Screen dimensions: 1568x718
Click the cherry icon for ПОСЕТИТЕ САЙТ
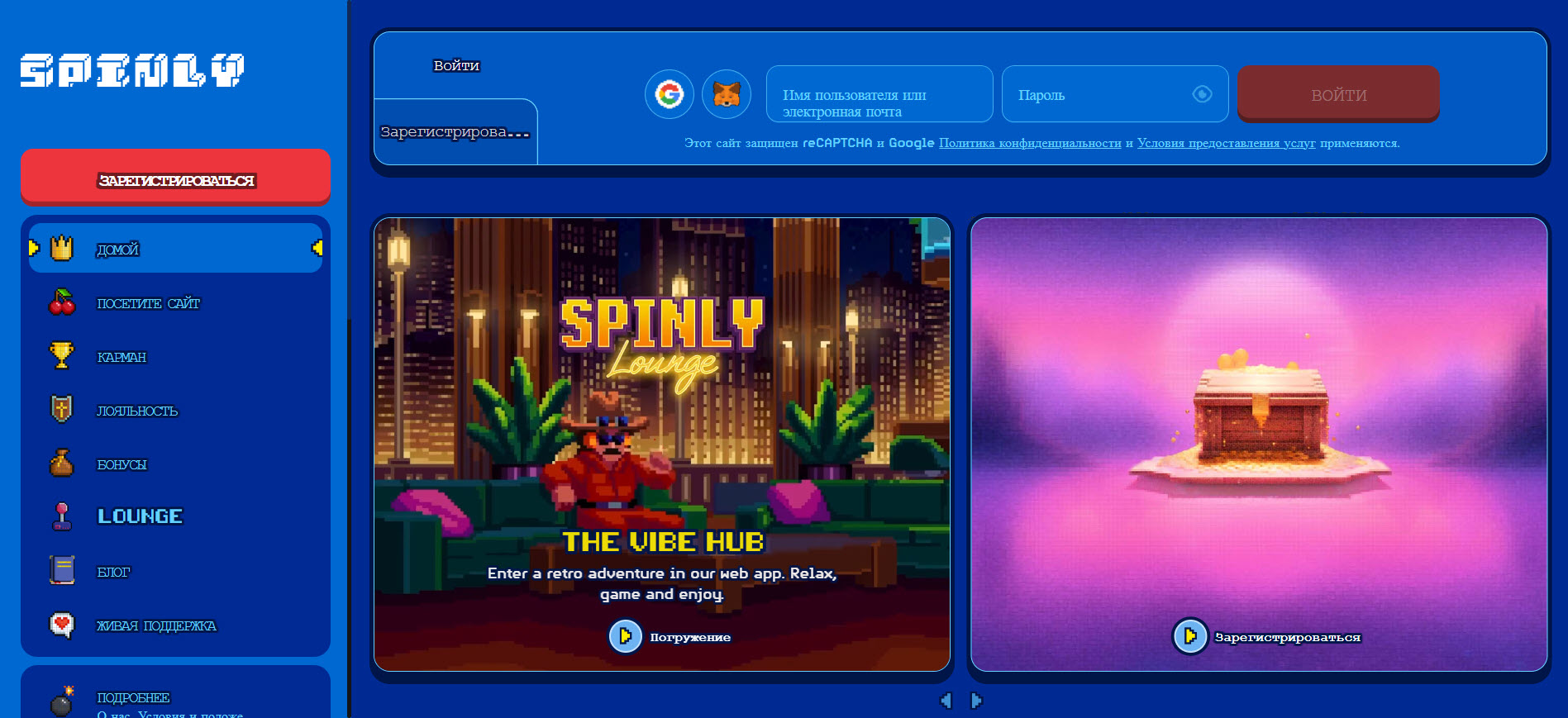pyautogui.click(x=62, y=302)
